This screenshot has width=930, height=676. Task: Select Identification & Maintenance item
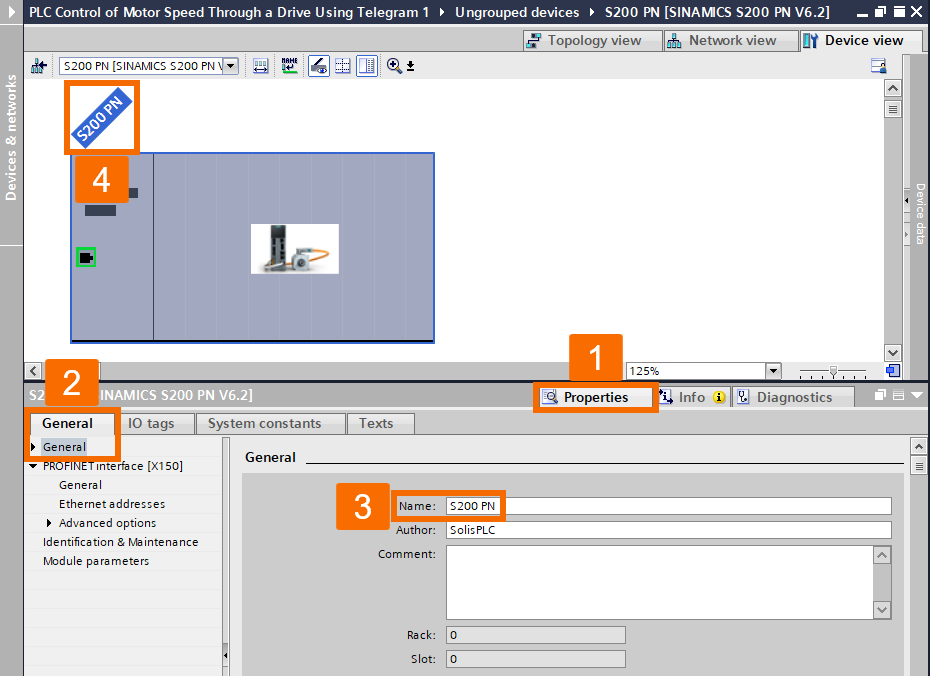[120, 542]
